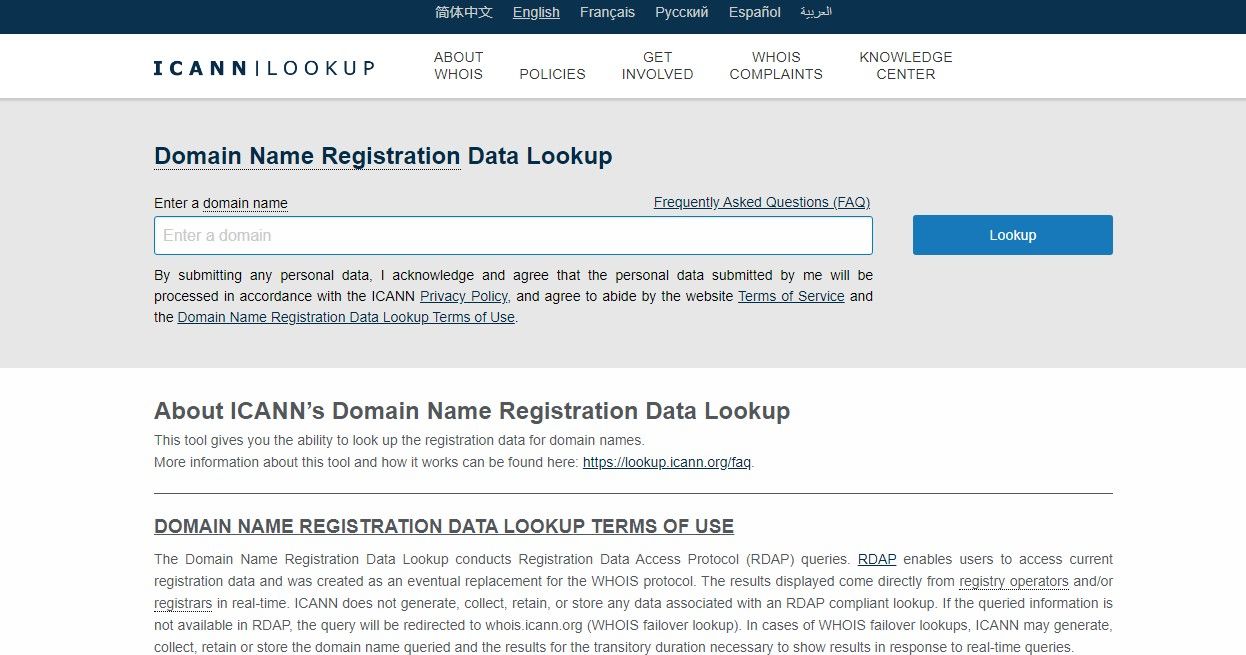Open the About WHOIS menu
This screenshot has height=655, width=1246.
pos(458,66)
